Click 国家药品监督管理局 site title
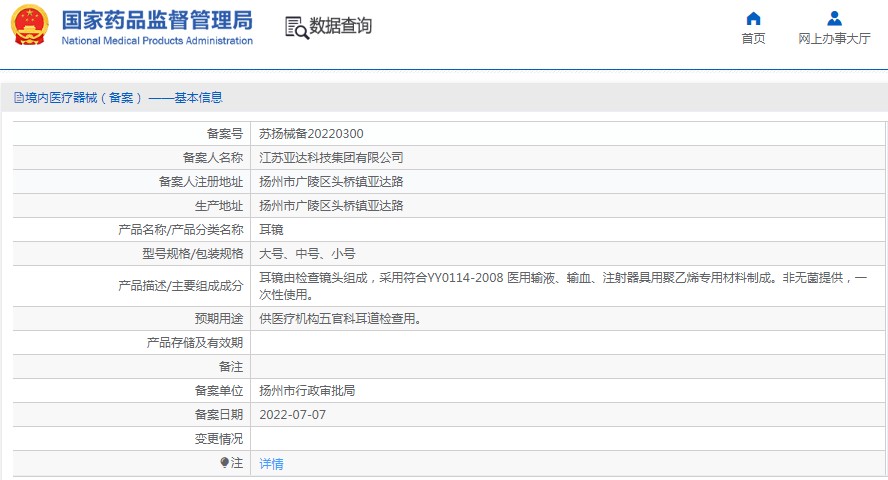Viewport: 888px width, 480px height. (x=157, y=20)
